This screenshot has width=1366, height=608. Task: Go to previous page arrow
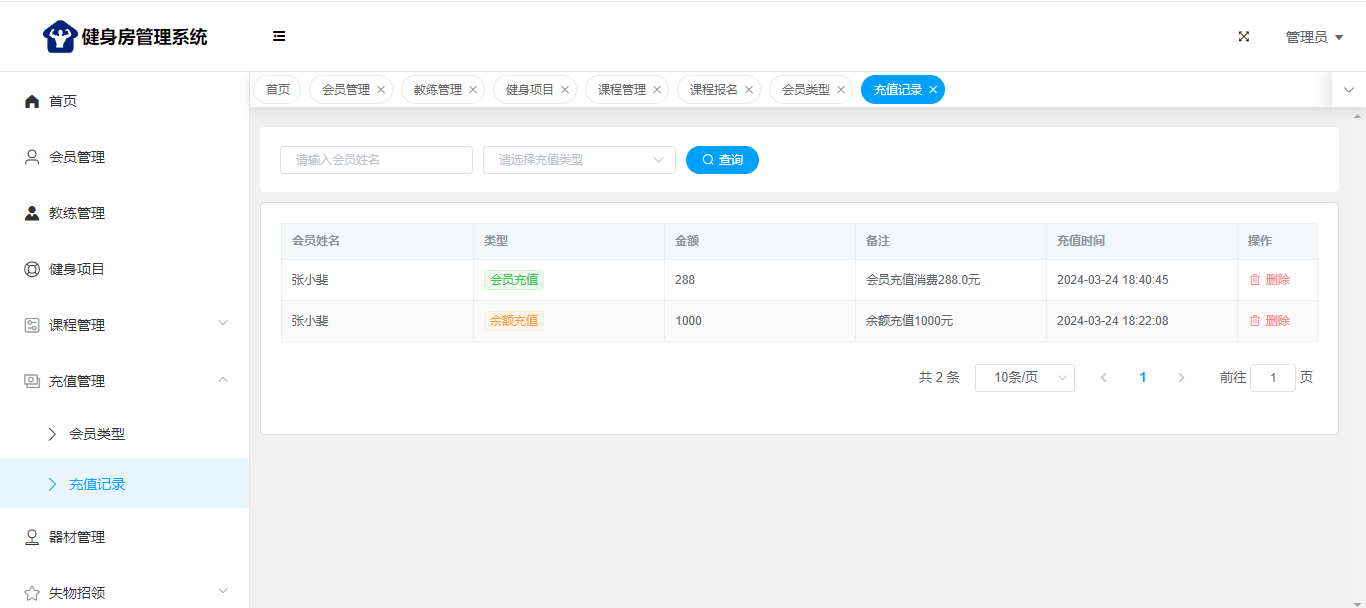coord(1104,378)
